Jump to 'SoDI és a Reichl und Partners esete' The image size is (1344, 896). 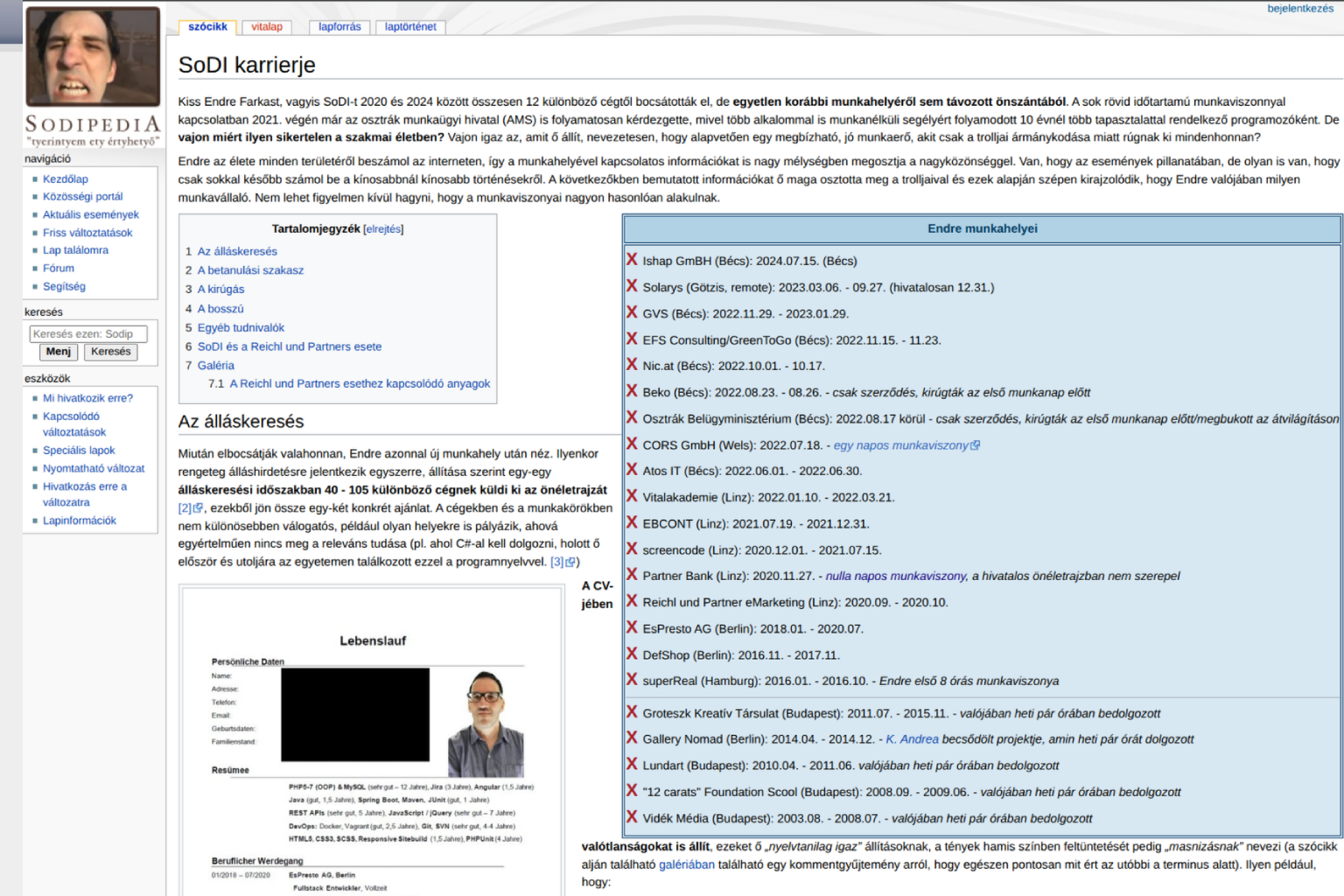pos(290,346)
